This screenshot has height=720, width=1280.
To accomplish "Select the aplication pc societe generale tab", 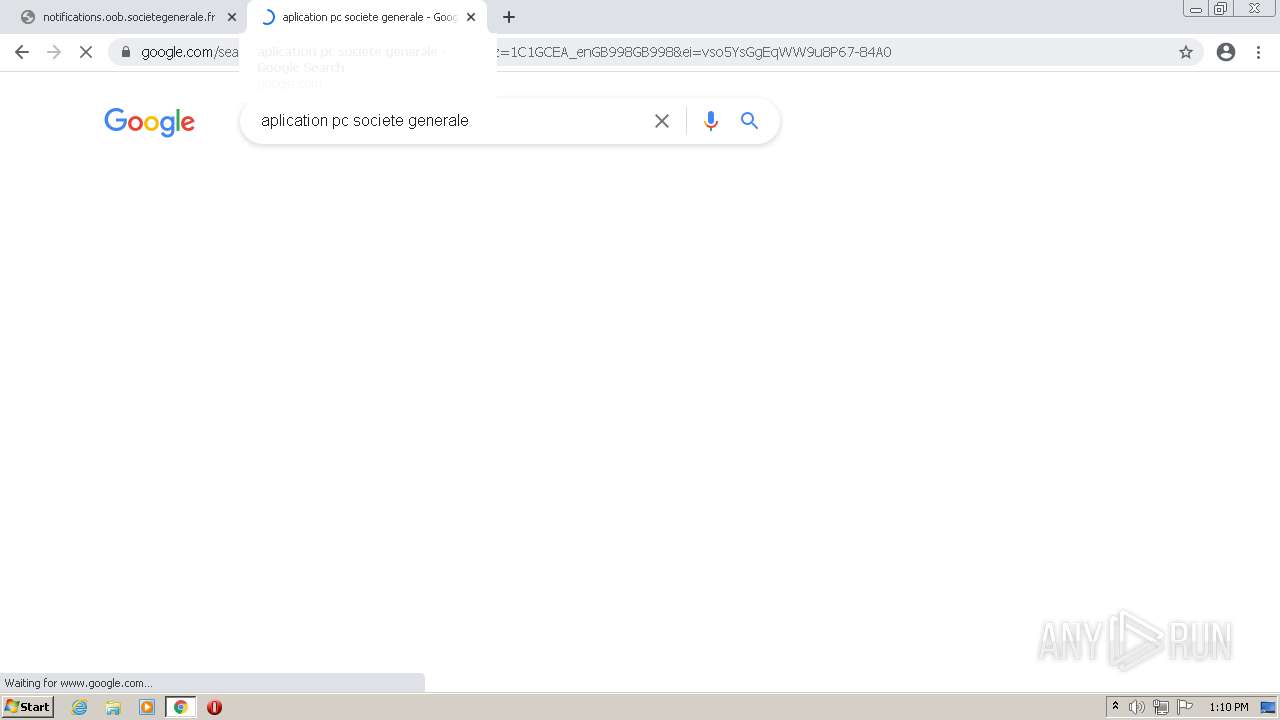I will [367, 17].
